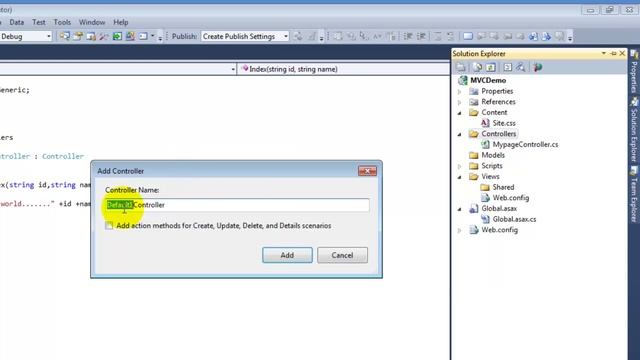Select the Controllers folder label

[498, 134]
